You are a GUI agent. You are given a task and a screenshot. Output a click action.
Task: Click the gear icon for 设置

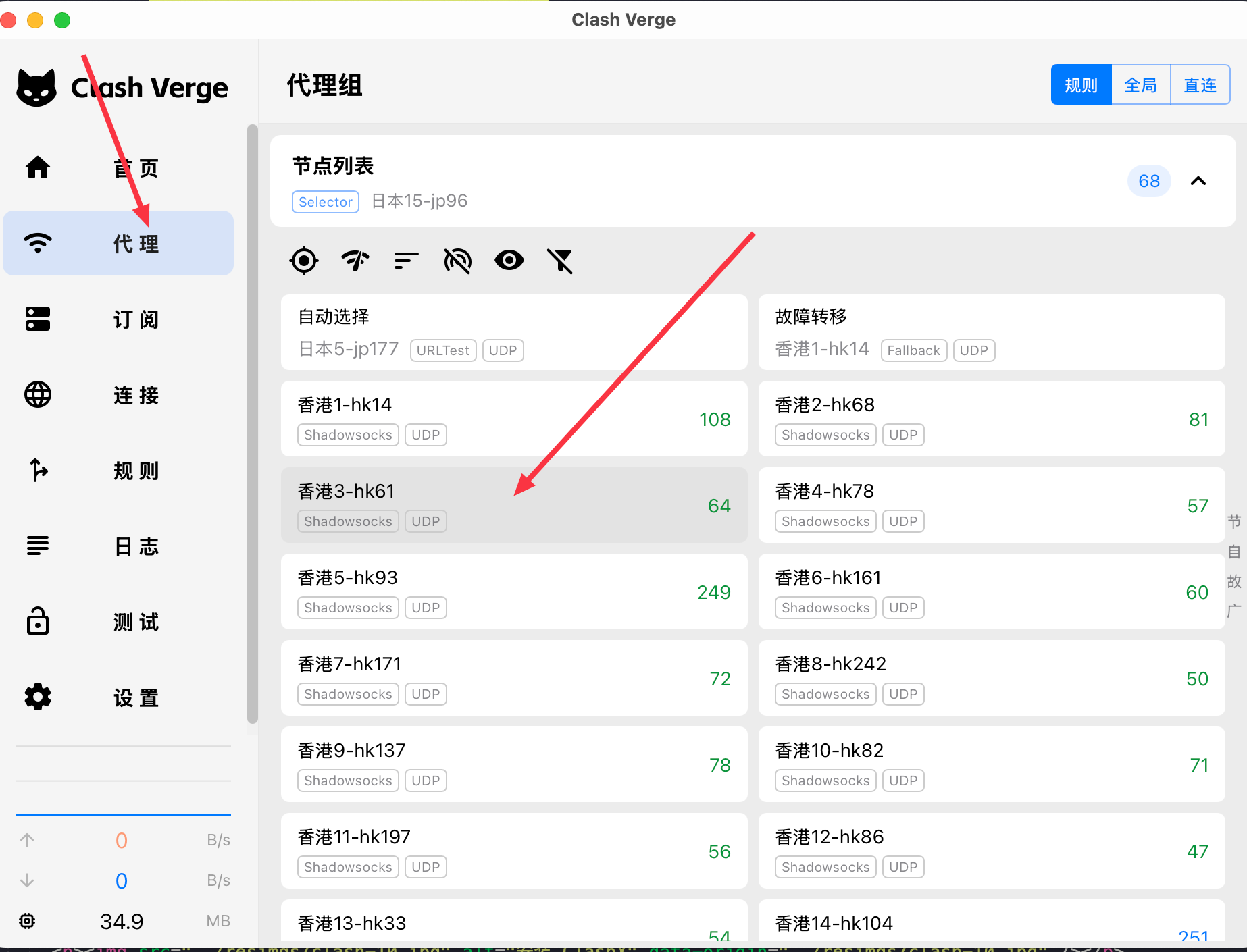tap(38, 697)
